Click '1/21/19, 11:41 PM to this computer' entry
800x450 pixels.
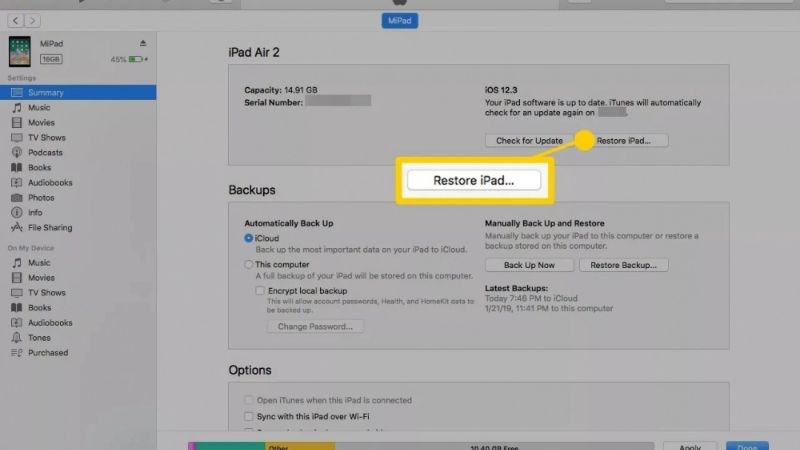(549, 308)
